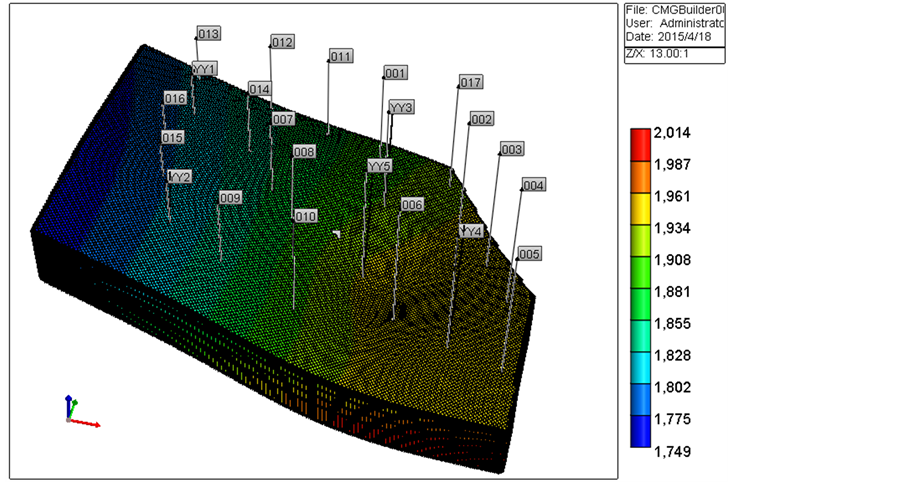Image resolution: width=903 pixels, height=482 pixels.
Task: Click well label 006
Action: 412,204
